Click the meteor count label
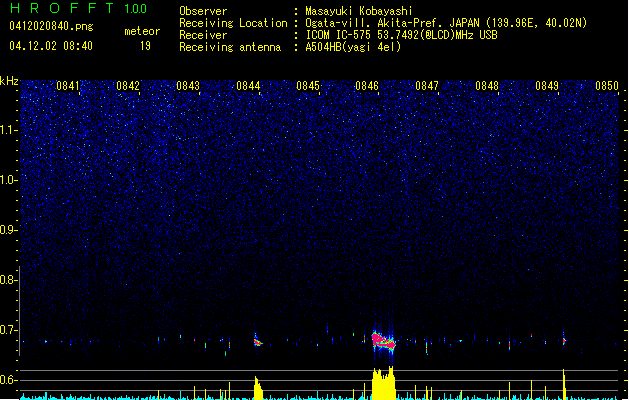This screenshot has height=400, width=629. tap(142, 31)
